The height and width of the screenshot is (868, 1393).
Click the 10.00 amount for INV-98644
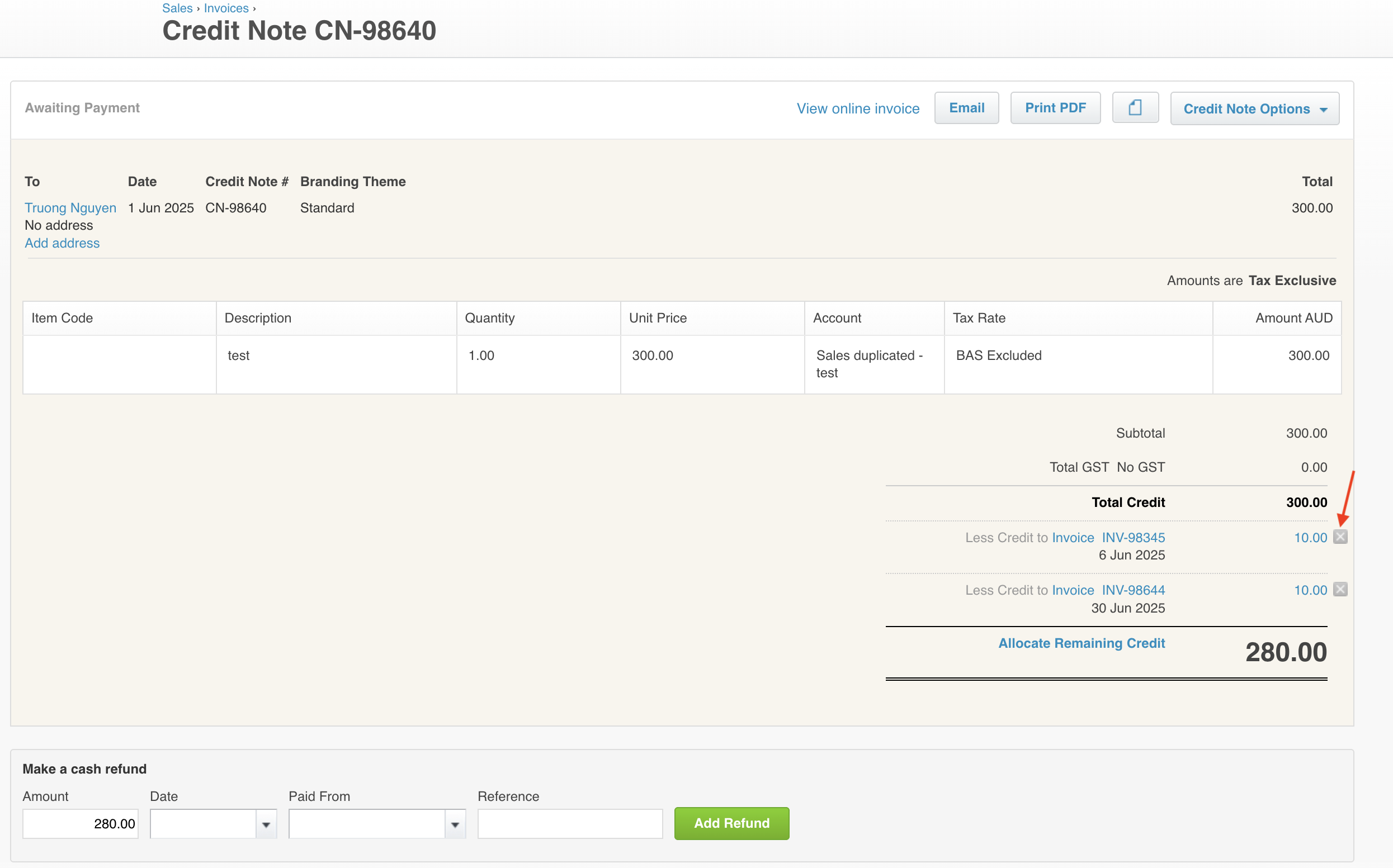click(1310, 590)
